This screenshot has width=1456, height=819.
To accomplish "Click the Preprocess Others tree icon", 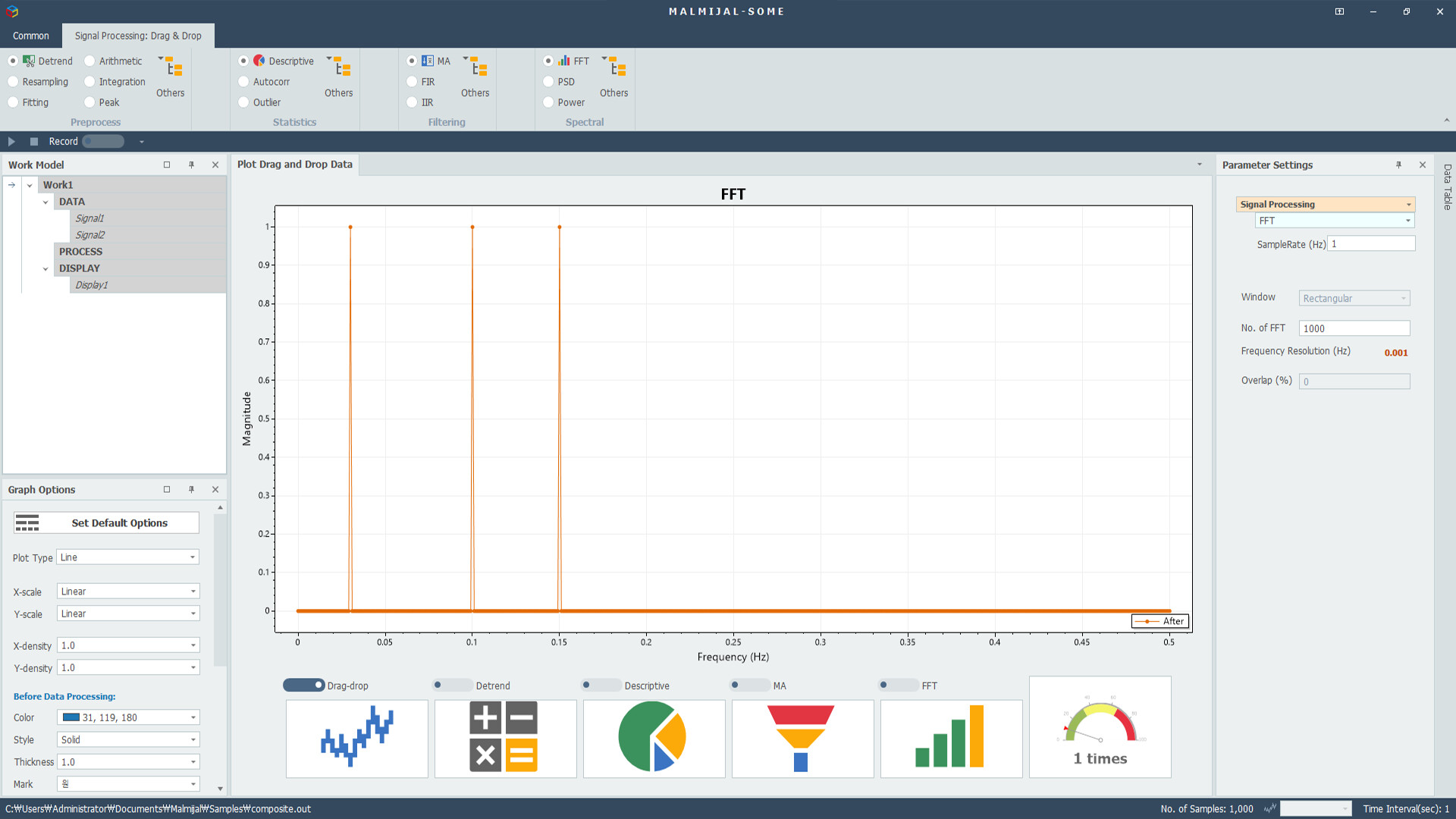I will (x=174, y=68).
